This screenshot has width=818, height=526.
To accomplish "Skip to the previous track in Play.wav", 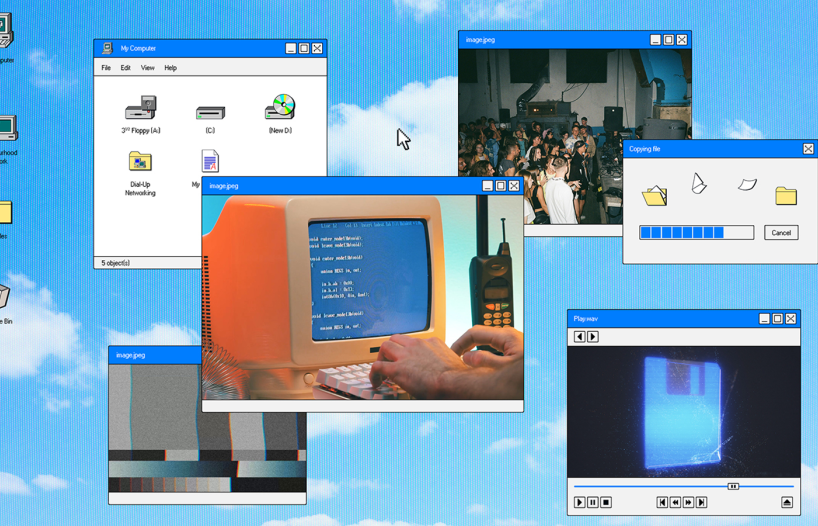I will click(x=662, y=502).
